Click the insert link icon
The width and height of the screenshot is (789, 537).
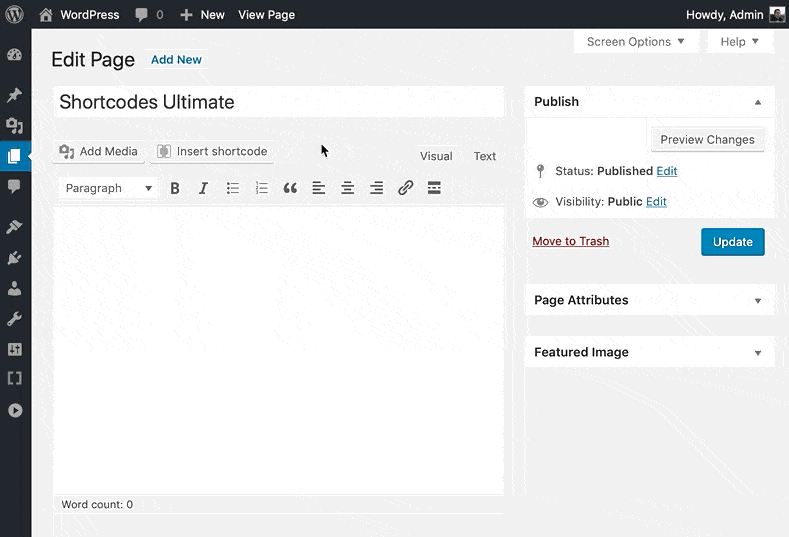coord(405,188)
